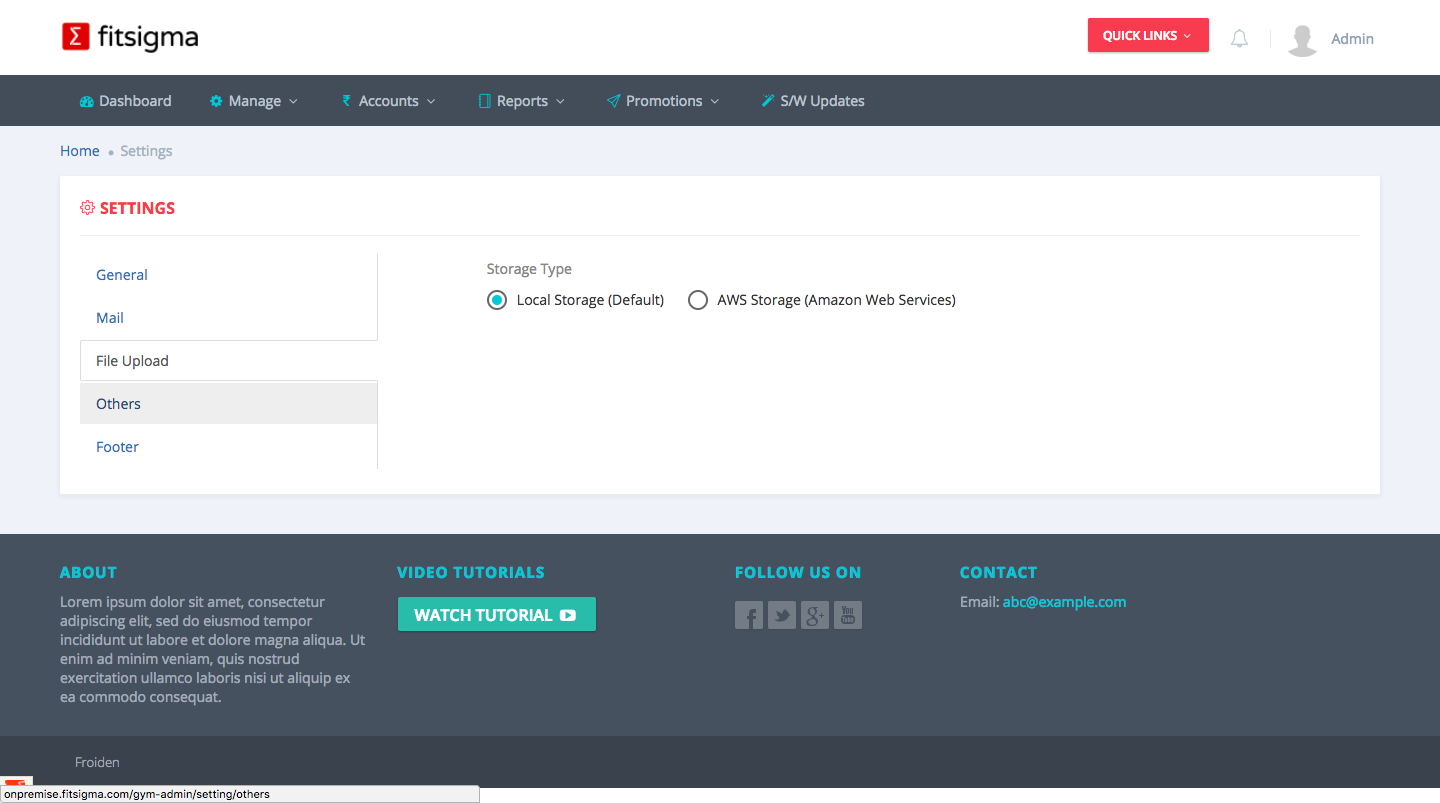Open the notifications bell
Screen dimensions: 1440x803
[x=1239, y=39]
